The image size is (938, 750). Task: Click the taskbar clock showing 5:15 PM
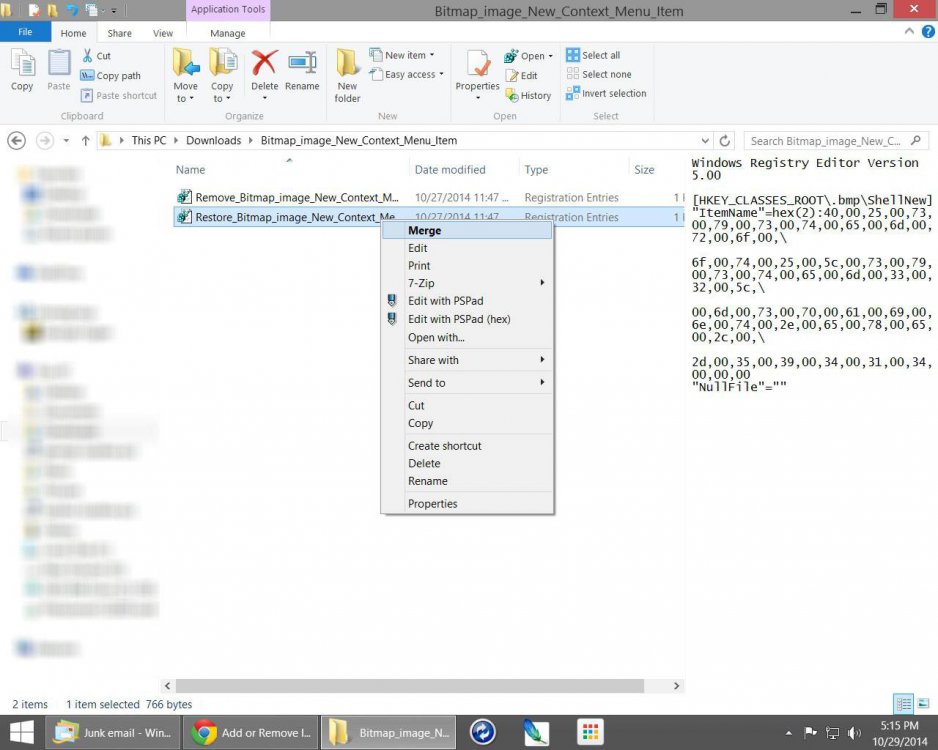click(899, 726)
